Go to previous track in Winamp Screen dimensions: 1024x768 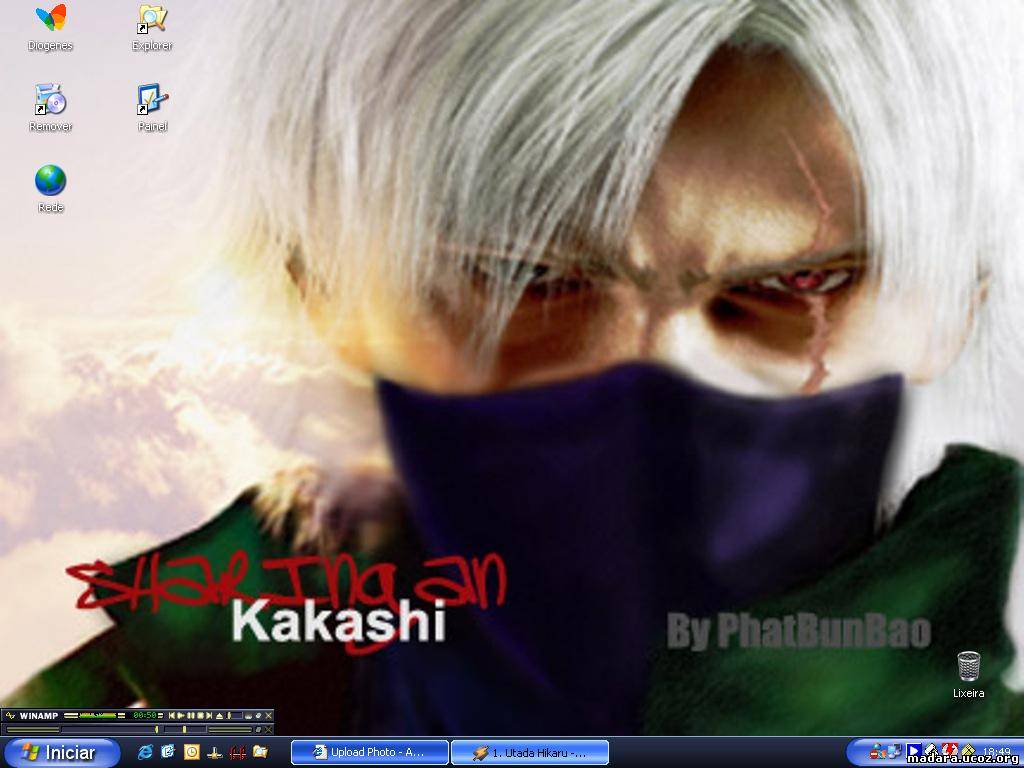(172, 716)
